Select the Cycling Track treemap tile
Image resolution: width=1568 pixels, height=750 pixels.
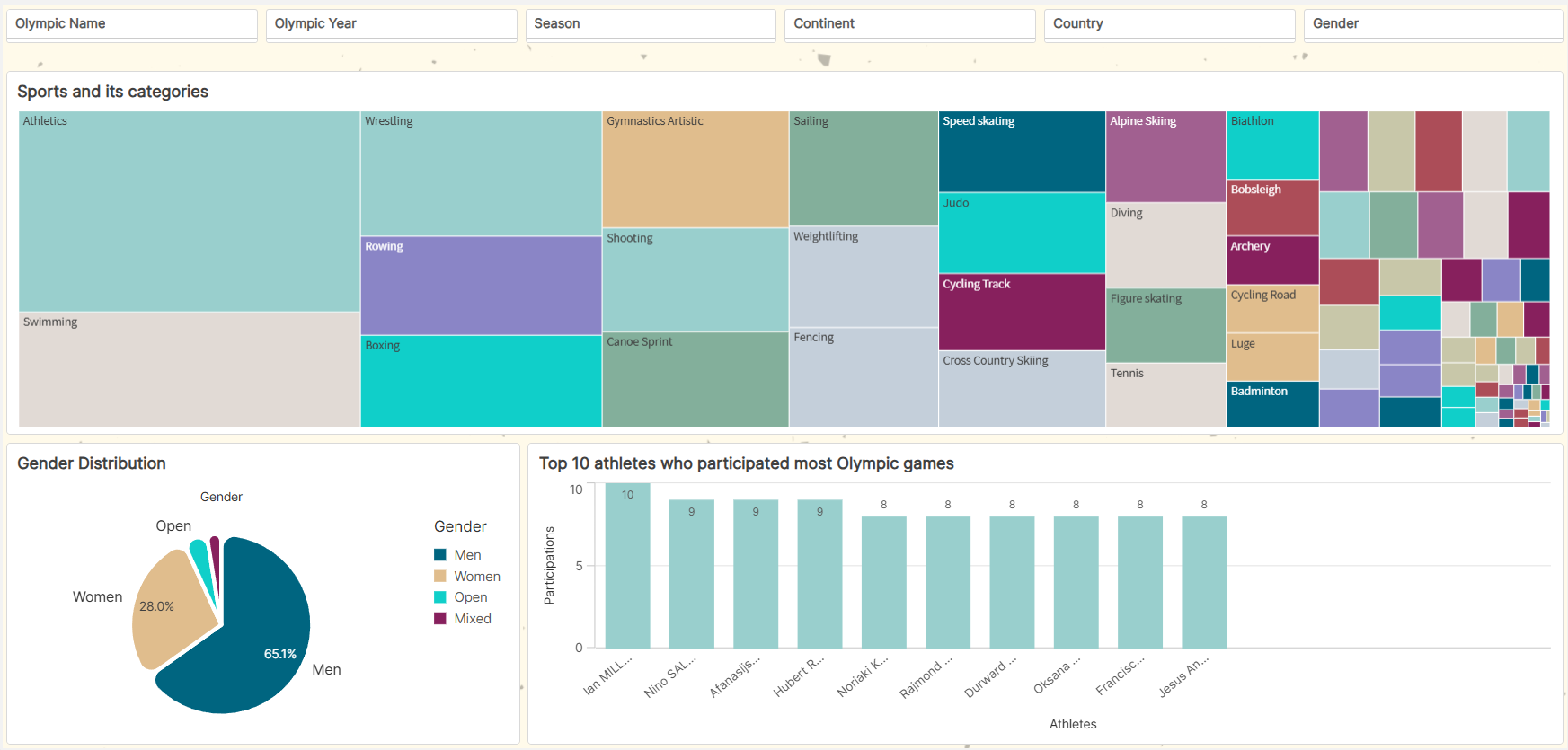pyautogui.click(x=1022, y=312)
